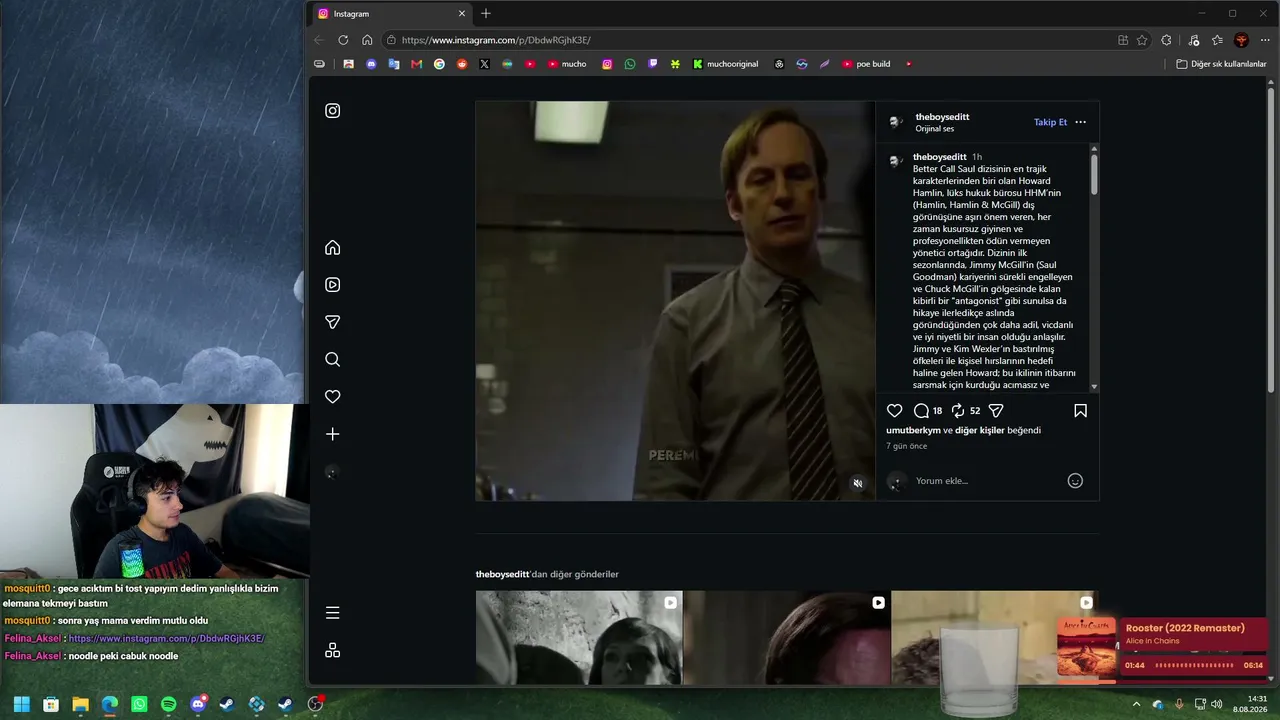Screen dimensions: 1280x720
Task: Open Discord from the taskbar
Action: [x=198, y=704]
